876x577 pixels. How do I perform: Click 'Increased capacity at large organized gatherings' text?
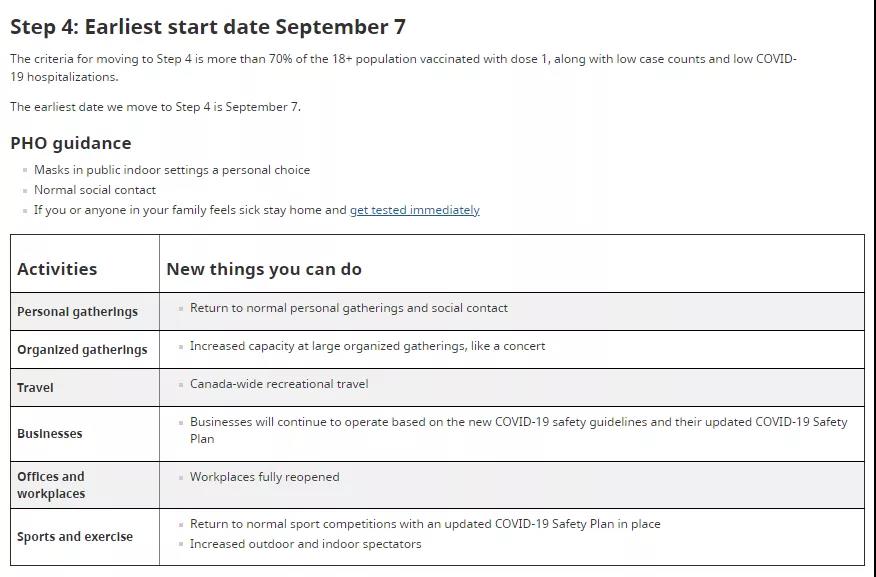click(368, 346)
